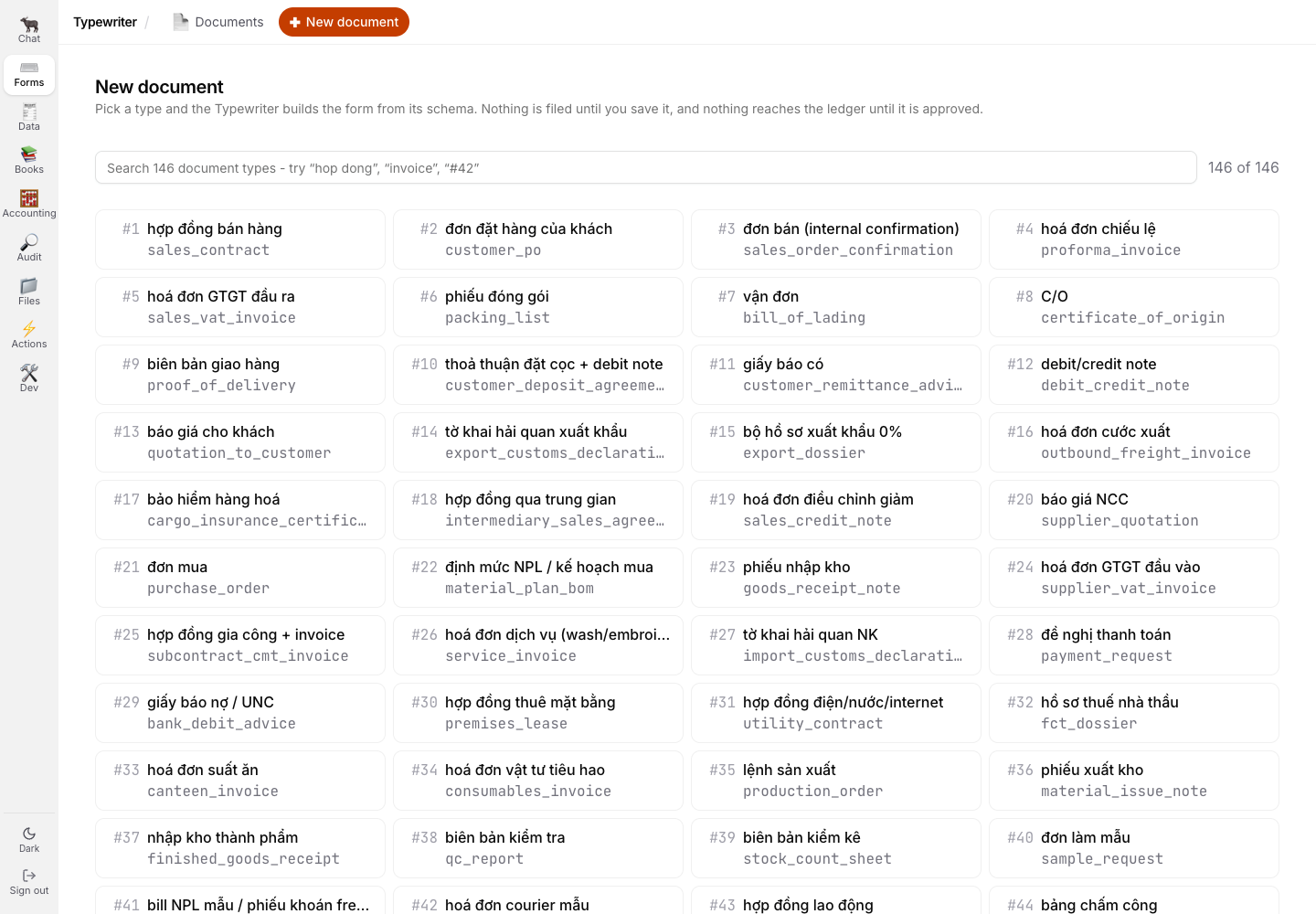Select #20 báo giá NCC card

click(1134, 510)
